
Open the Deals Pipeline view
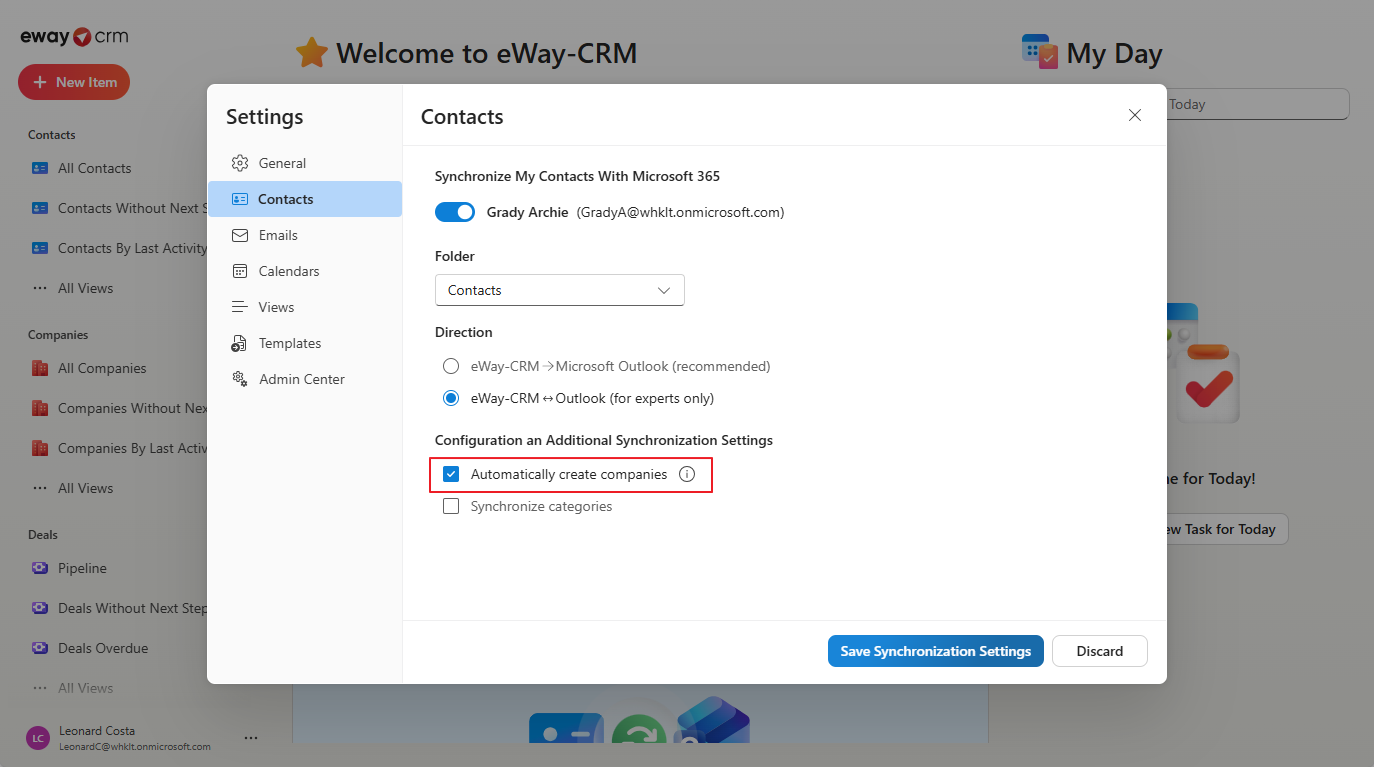click(82, 568)
